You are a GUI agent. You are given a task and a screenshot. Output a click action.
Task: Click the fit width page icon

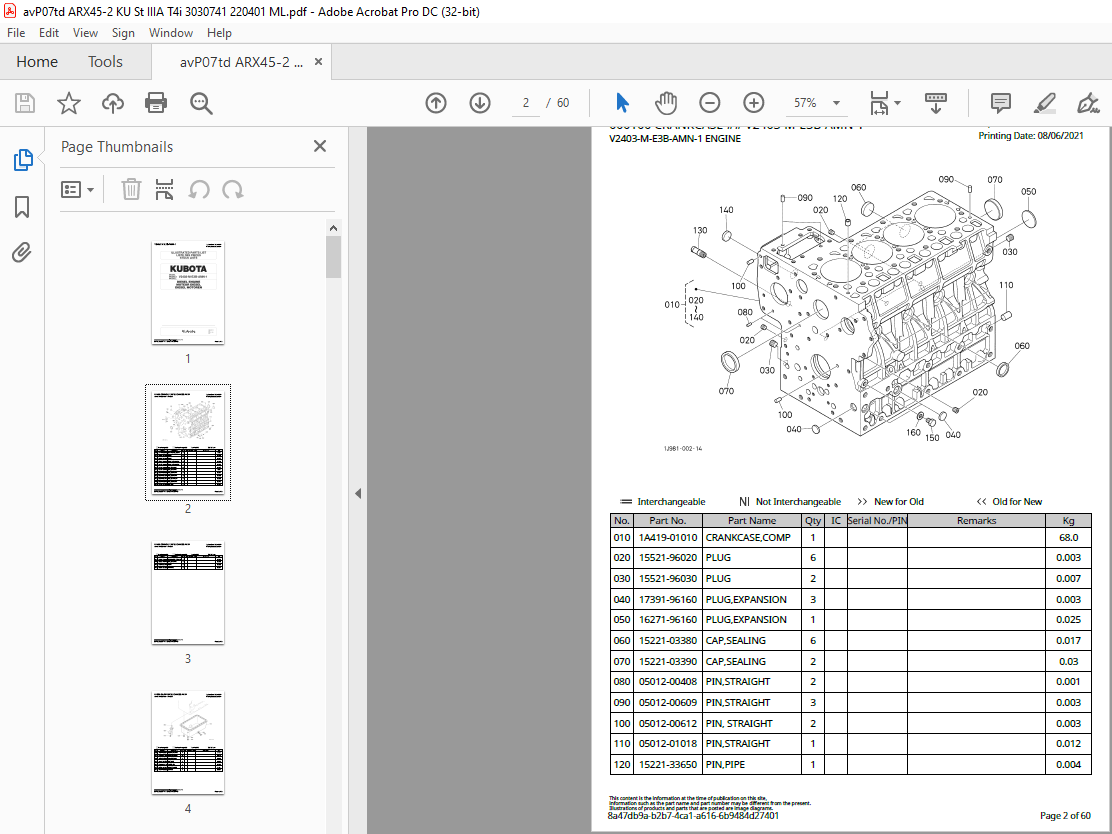pyautogui.click(x=879, y=103)
